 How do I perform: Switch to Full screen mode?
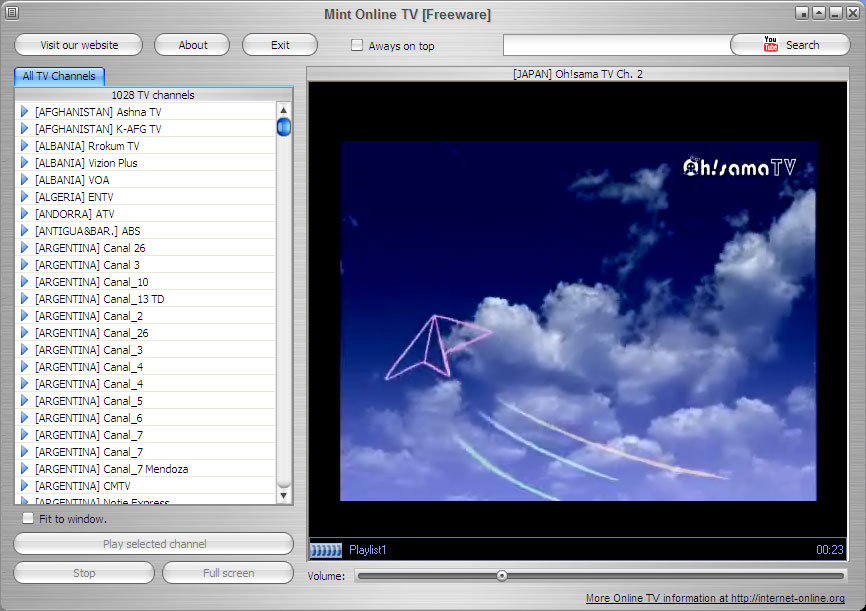pyautogui.click(x=227, y=572)
